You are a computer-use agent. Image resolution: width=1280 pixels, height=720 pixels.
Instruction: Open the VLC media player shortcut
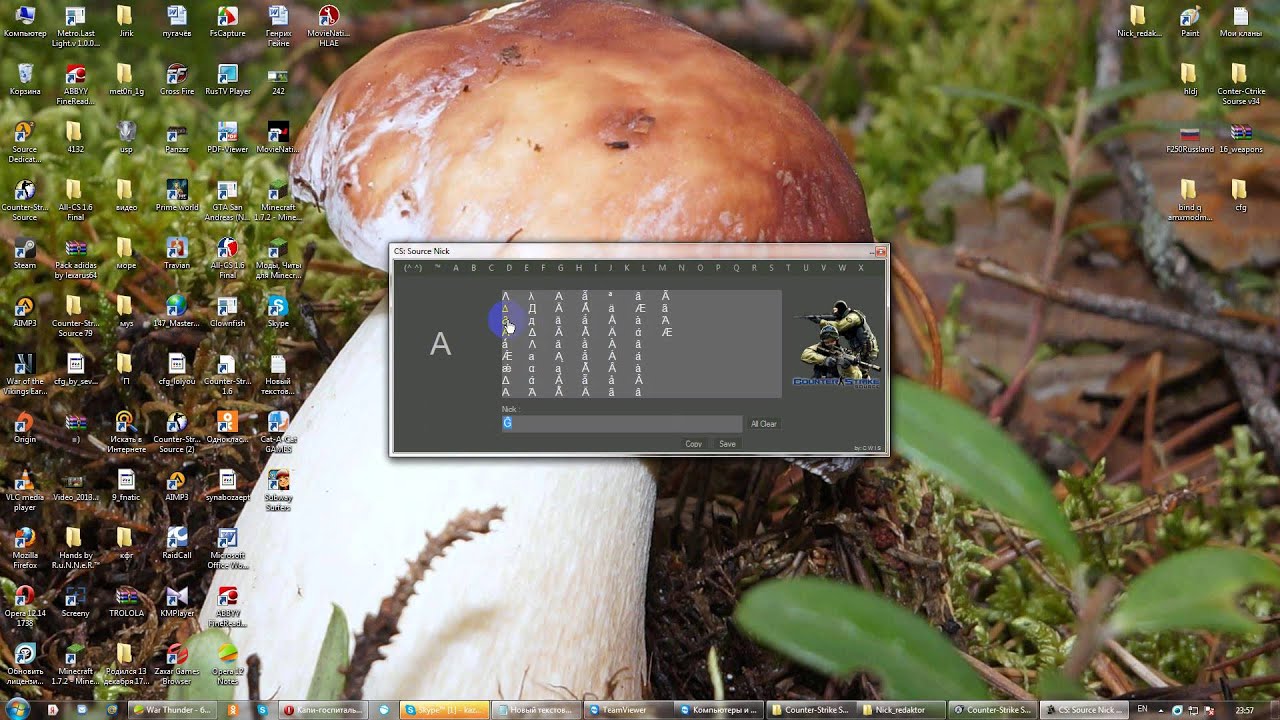coord(25,490)
